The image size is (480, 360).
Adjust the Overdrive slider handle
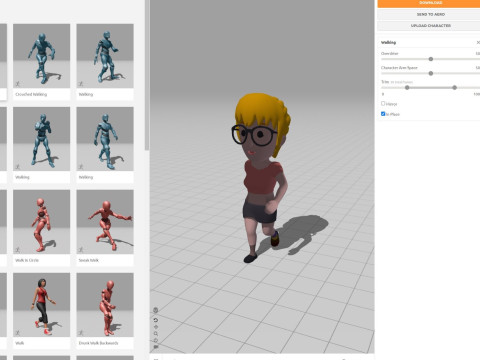(x=431, y=59)
